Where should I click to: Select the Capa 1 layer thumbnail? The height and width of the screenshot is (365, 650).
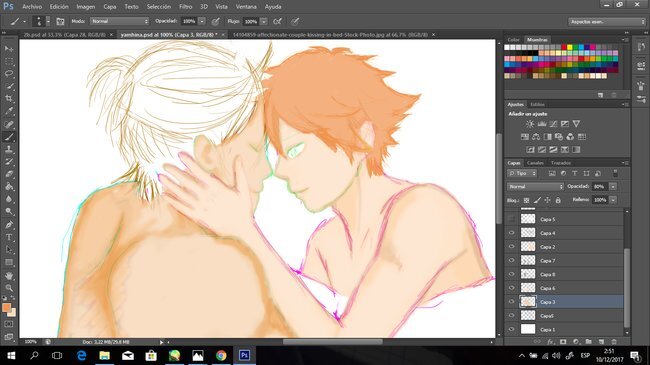pyautogui.click(x=528, y=329)
